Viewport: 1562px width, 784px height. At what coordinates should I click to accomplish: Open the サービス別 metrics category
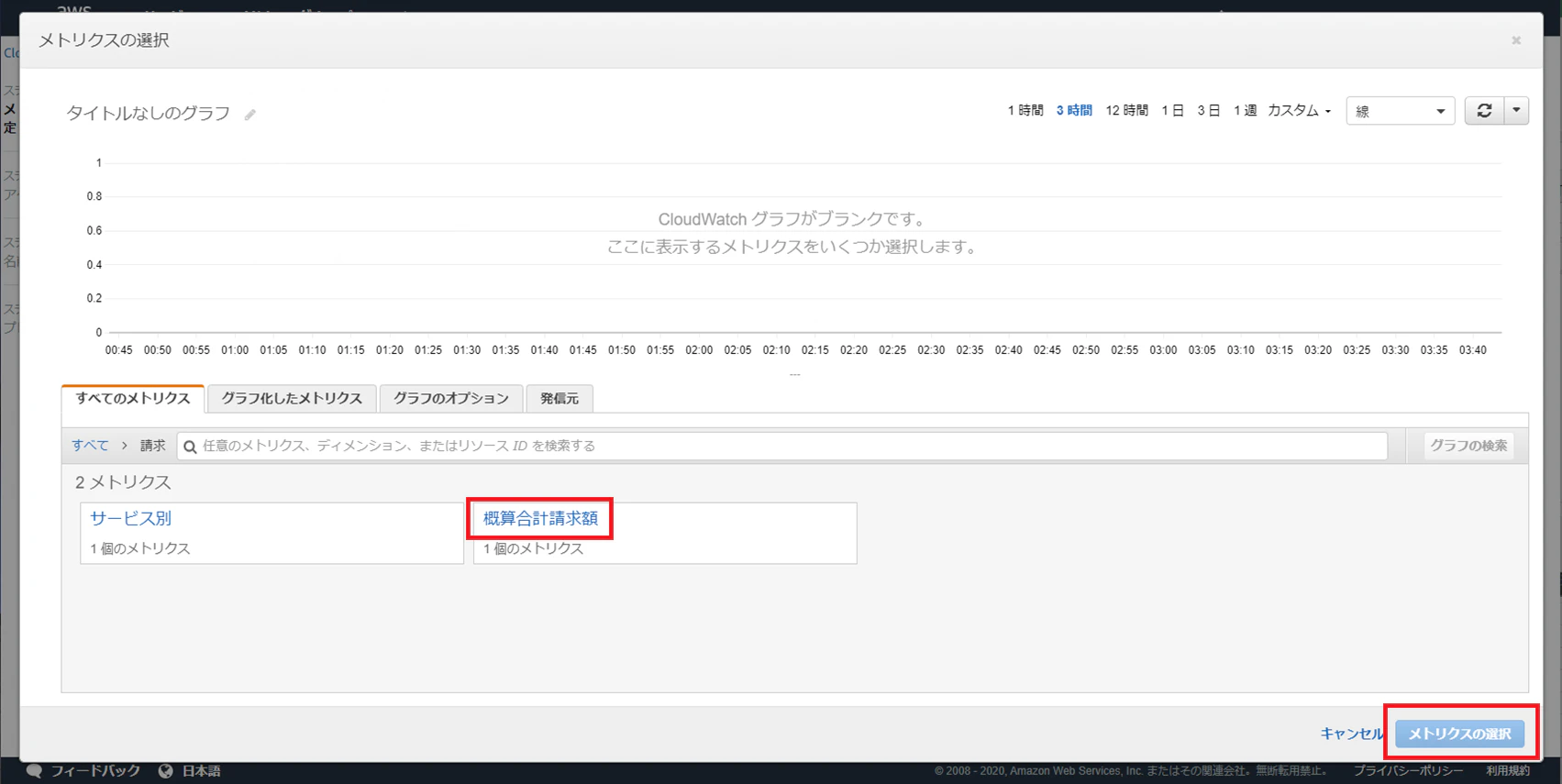coord(130,518)
